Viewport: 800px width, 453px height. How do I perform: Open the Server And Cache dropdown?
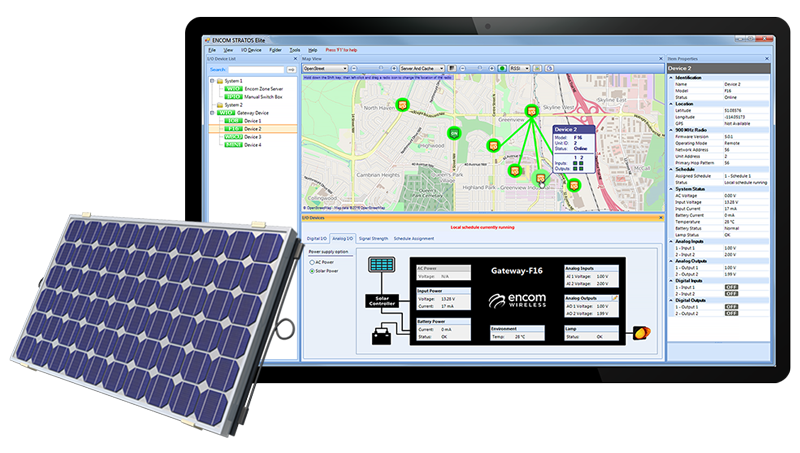pyautogui.click(x=422, y=68)
